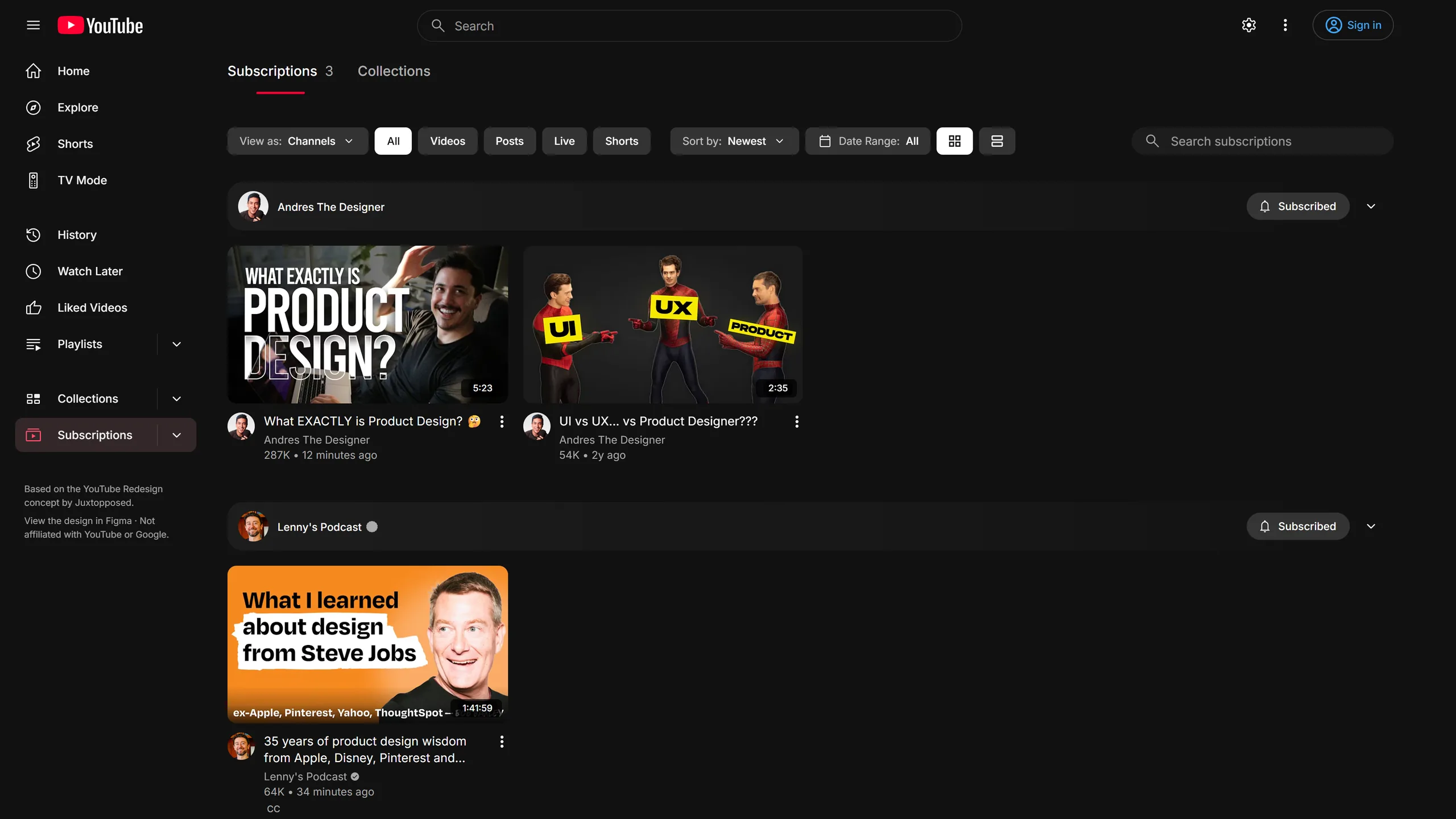The height and width of the screenshot is (819, 1456).
Task: Open the top-right three-dot options menu
Action: 1285,25
